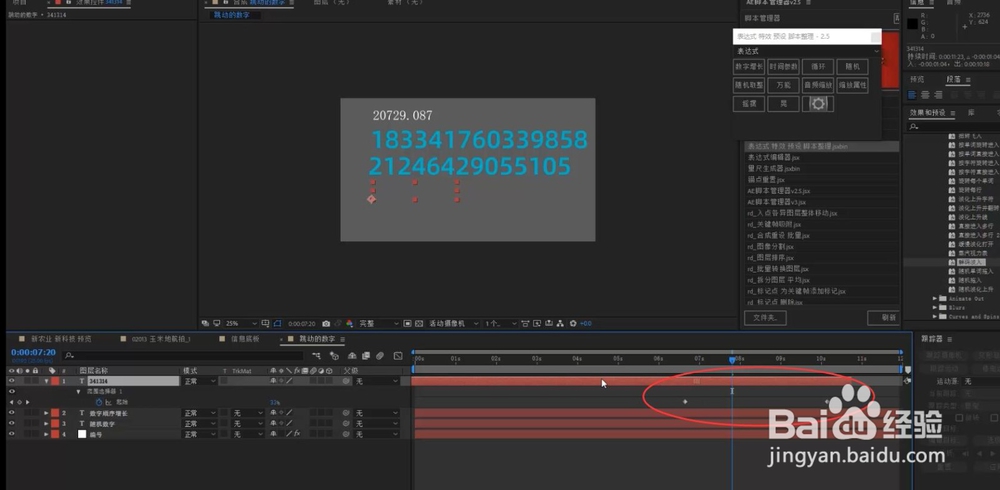Select the 跳动的数字 timeline tab
Screen dimensions: 1000x490
(x=317, y=339)
